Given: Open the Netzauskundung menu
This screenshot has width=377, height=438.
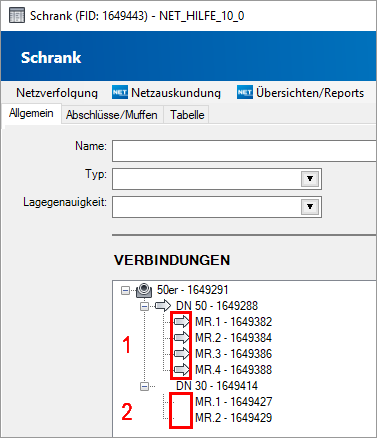Looking at the screenshot, I should (176, 93).
